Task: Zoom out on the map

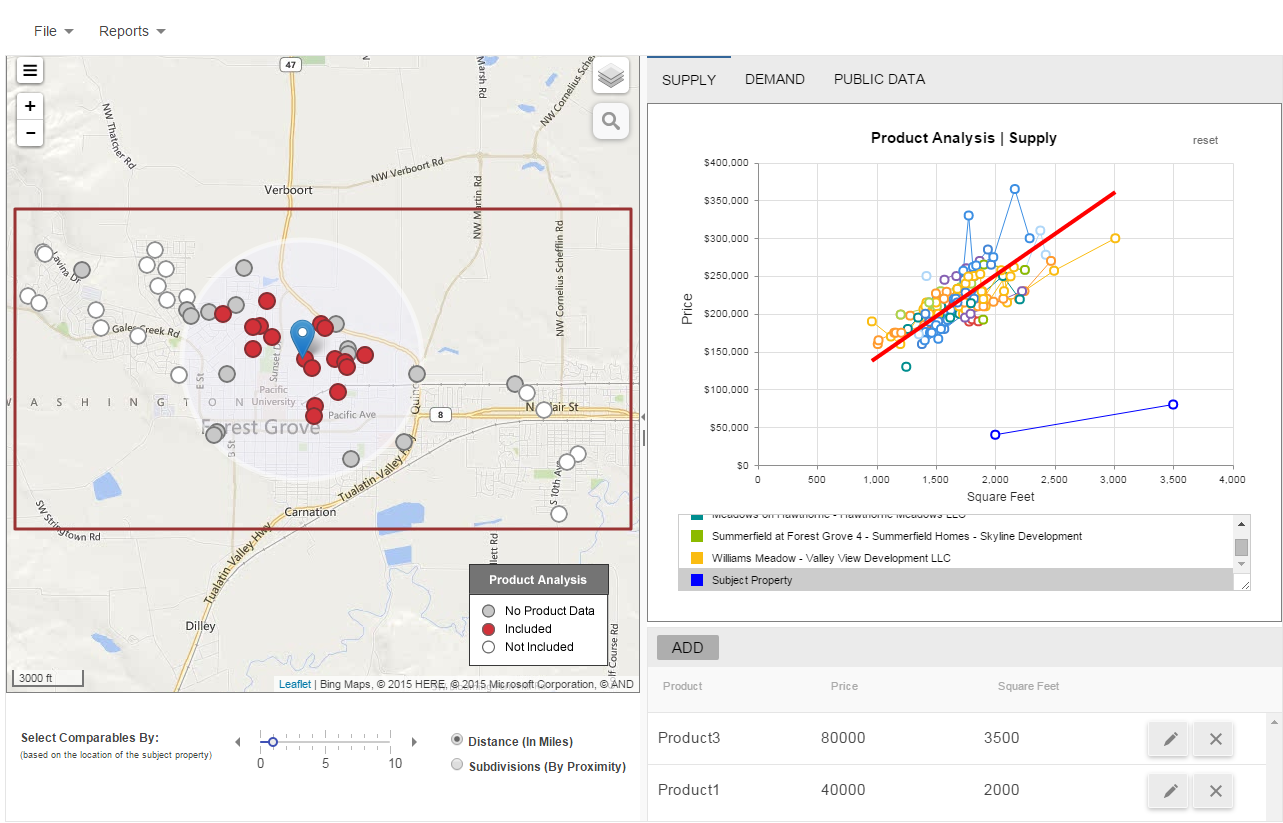Action: [30, 133]
